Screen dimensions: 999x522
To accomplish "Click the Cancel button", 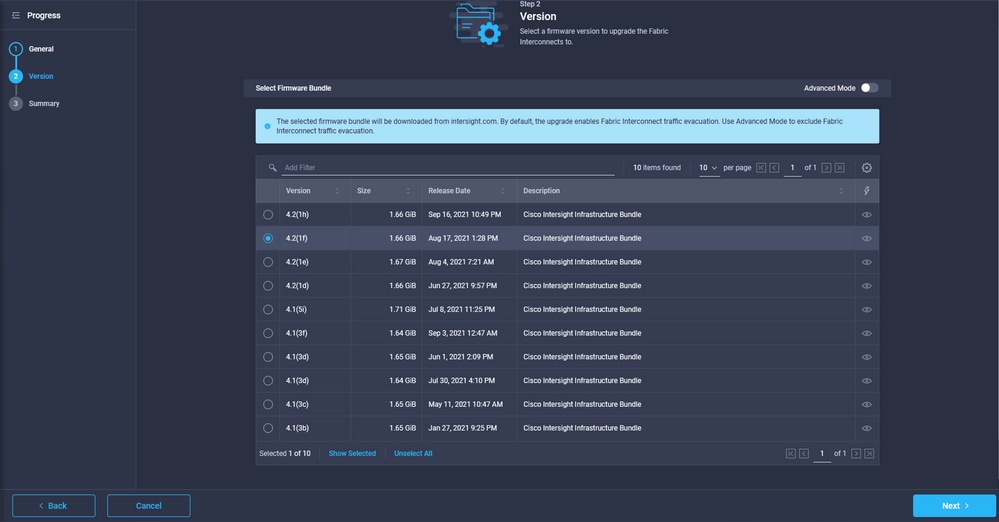I will (148, 505).
